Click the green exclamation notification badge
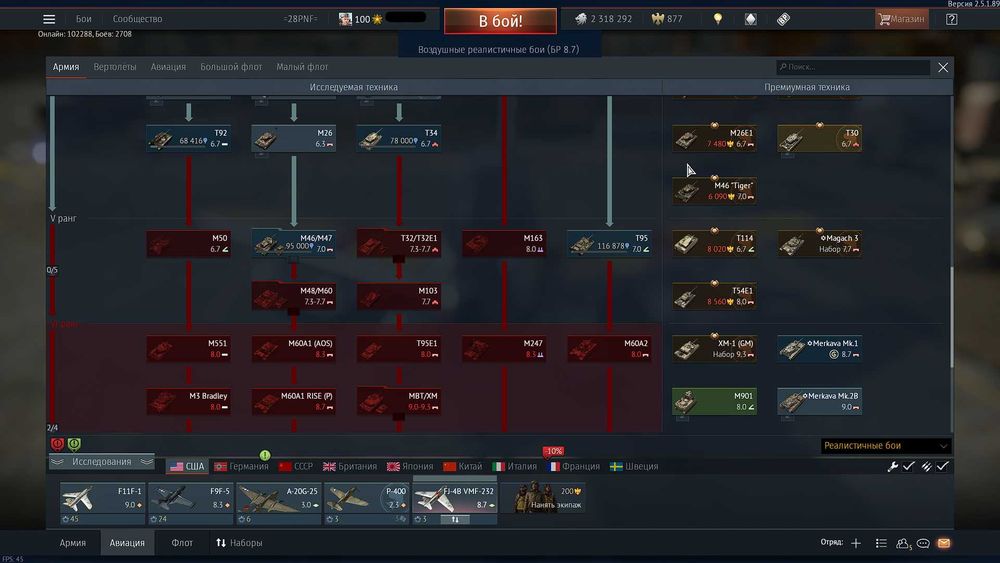Image resolution: width=1000 pixels, height=563 pixels. [265, 455]
